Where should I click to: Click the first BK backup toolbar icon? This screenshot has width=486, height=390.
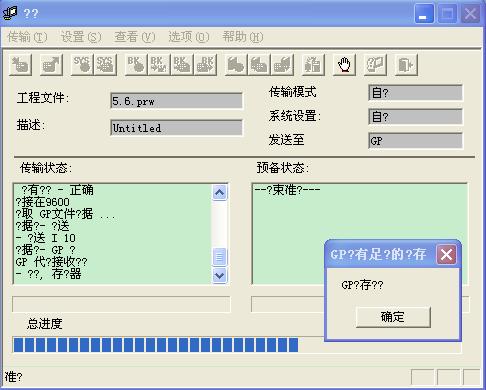tap(136, 64)
